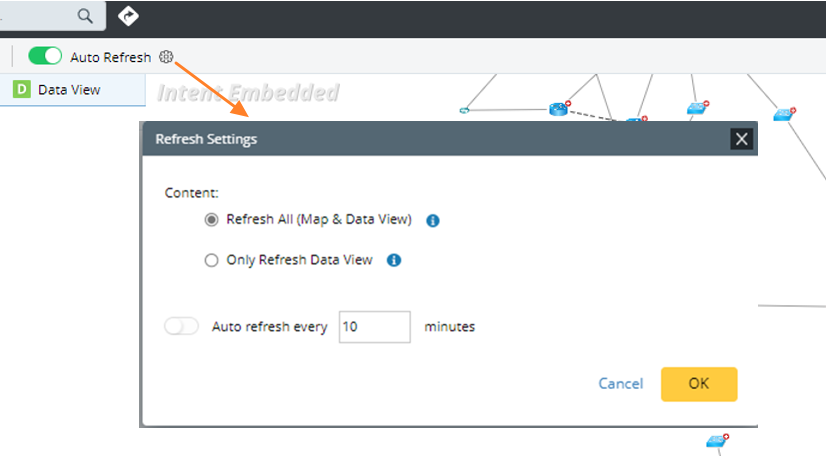Confirm settings with the OK button
Viewport: 826px width, 456px height.
tap(698, 384)
